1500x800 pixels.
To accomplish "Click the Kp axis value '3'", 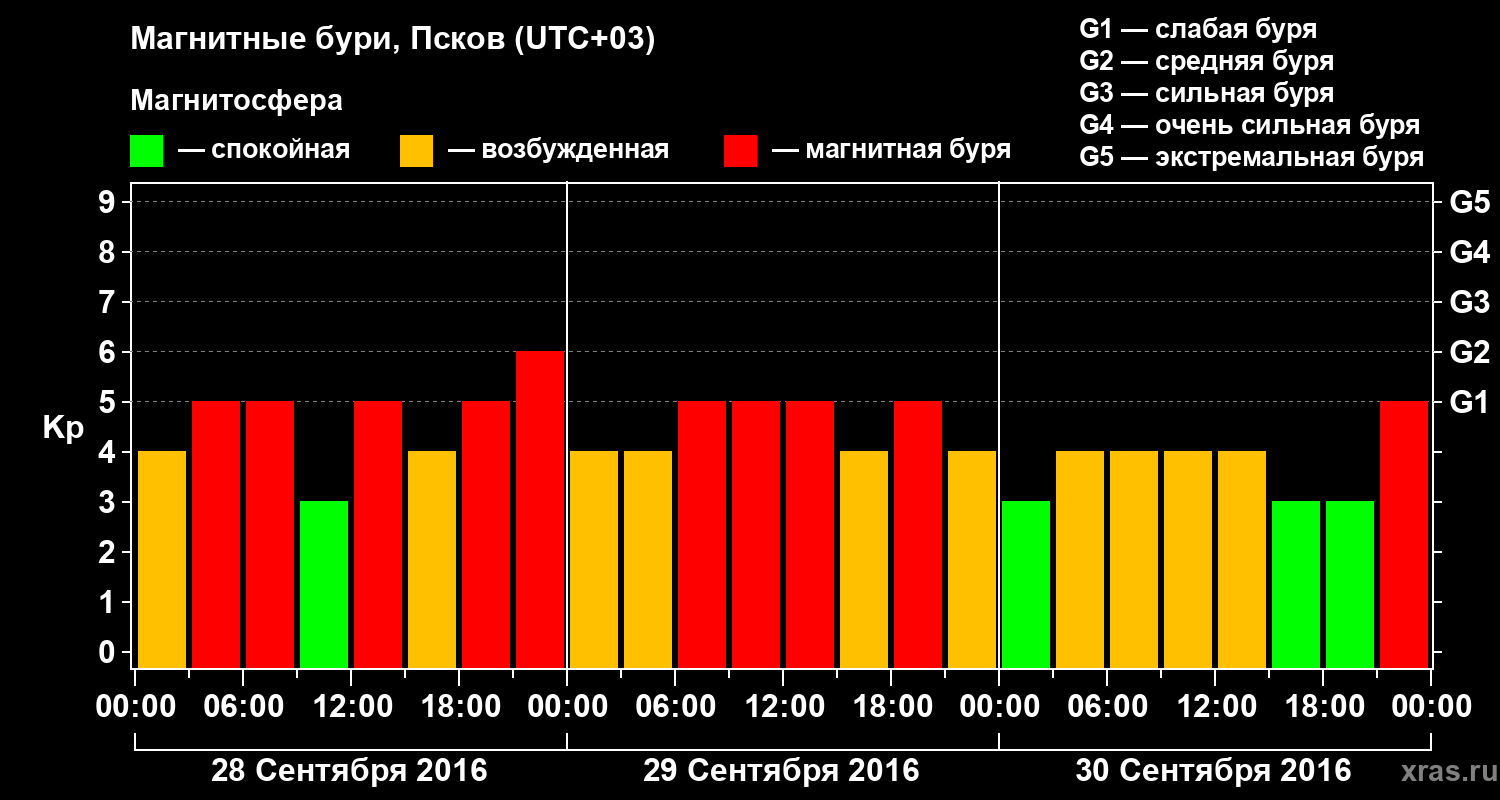I will [109, 502].
